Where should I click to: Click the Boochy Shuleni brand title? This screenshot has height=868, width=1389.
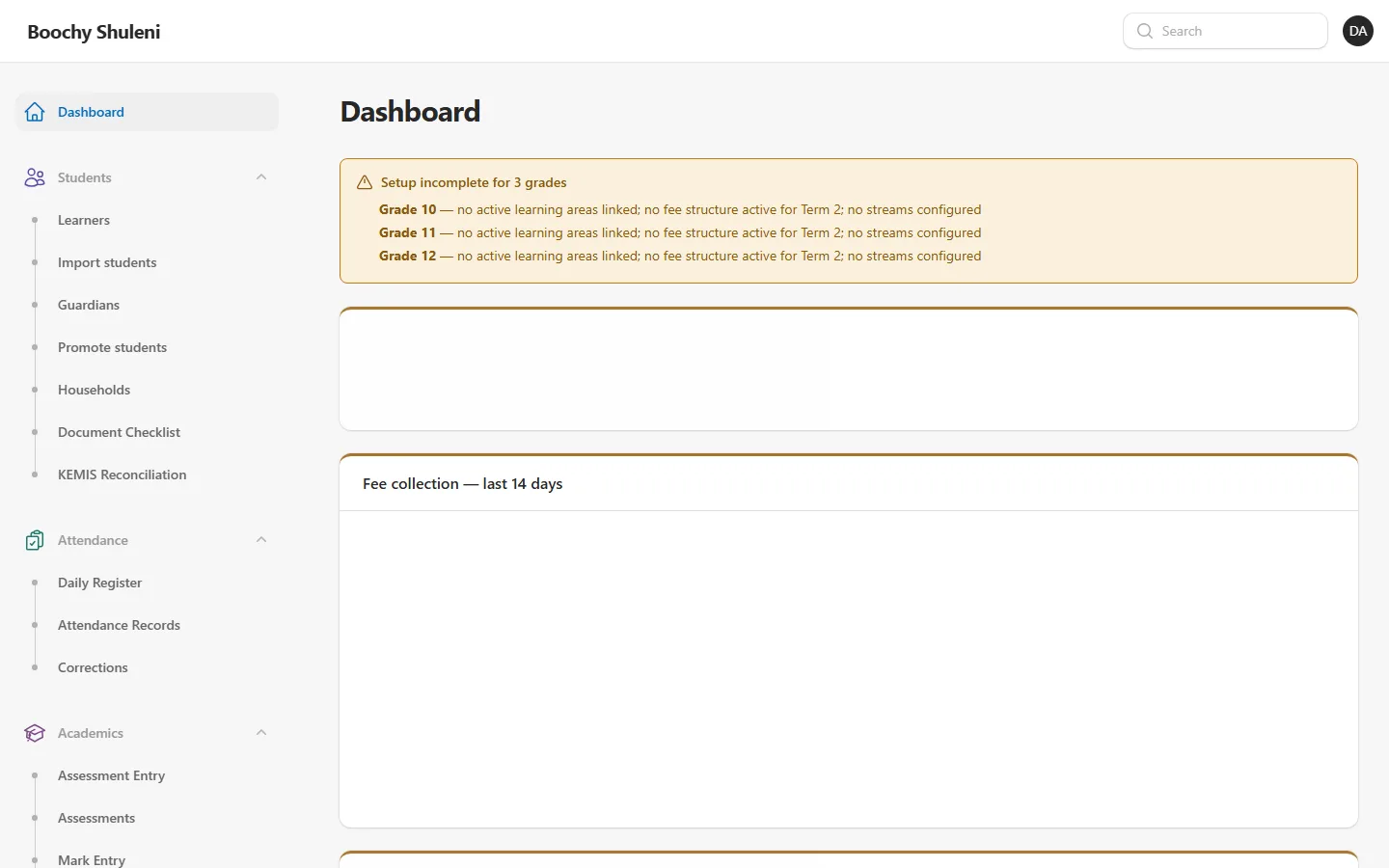94,32
